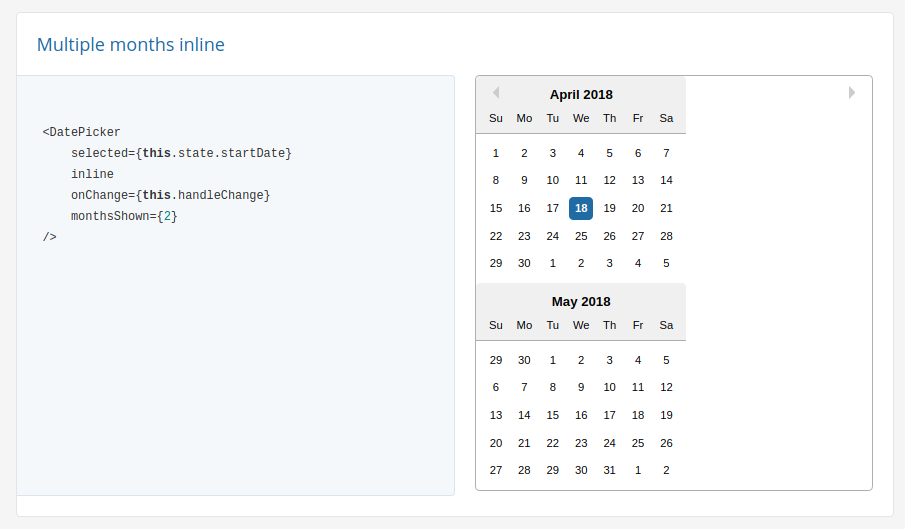This screenshot has height=529, width=905.
Task: Click the inline prop in the code
Action: click(92, 174)
